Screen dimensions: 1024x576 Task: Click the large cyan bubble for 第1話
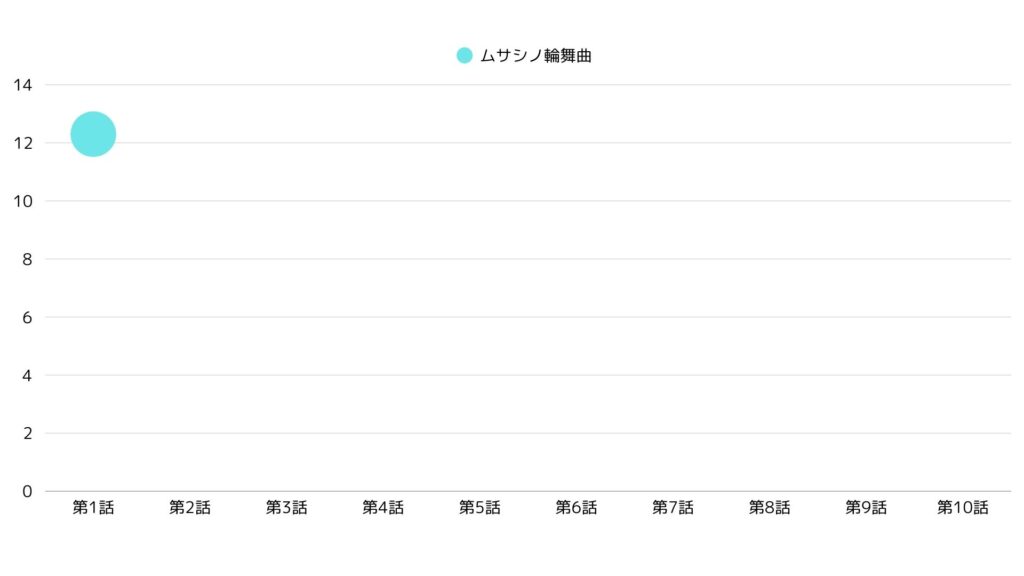coord(93,134)
